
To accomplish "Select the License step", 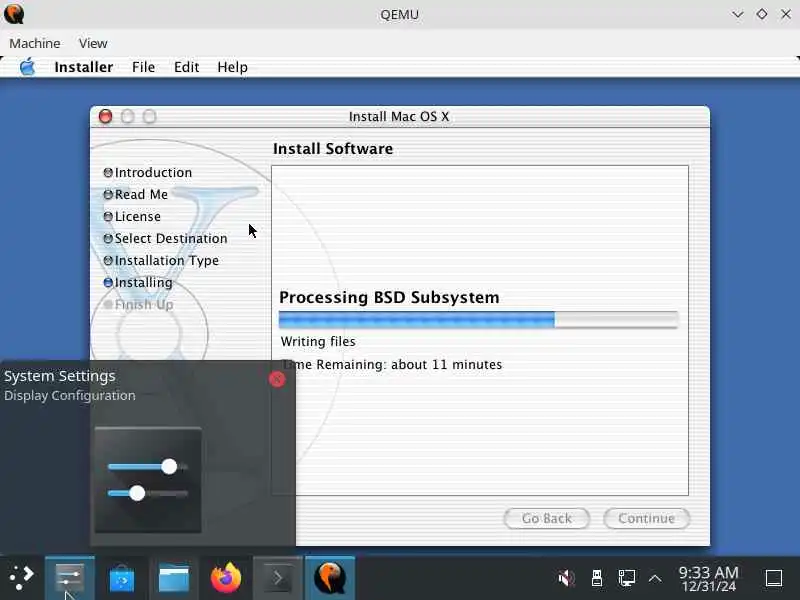I will coord(132,216).
